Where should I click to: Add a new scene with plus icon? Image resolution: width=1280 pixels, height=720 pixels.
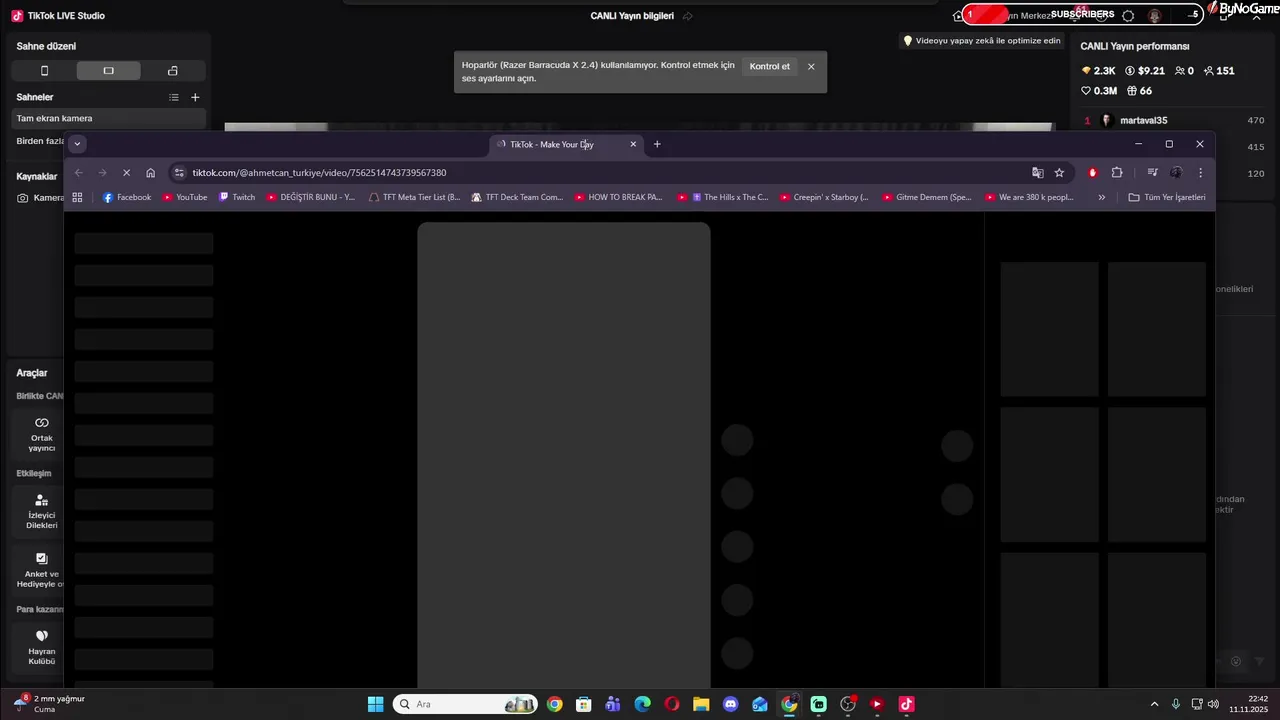195,97
